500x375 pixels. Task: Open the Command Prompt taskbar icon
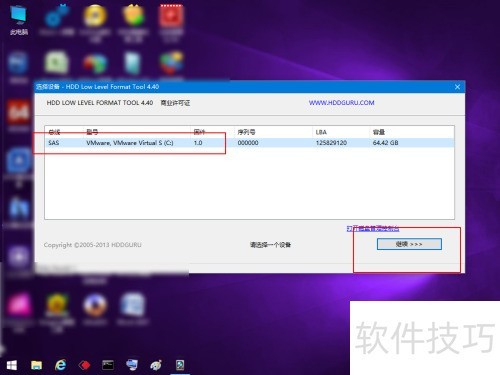point(108,365)
